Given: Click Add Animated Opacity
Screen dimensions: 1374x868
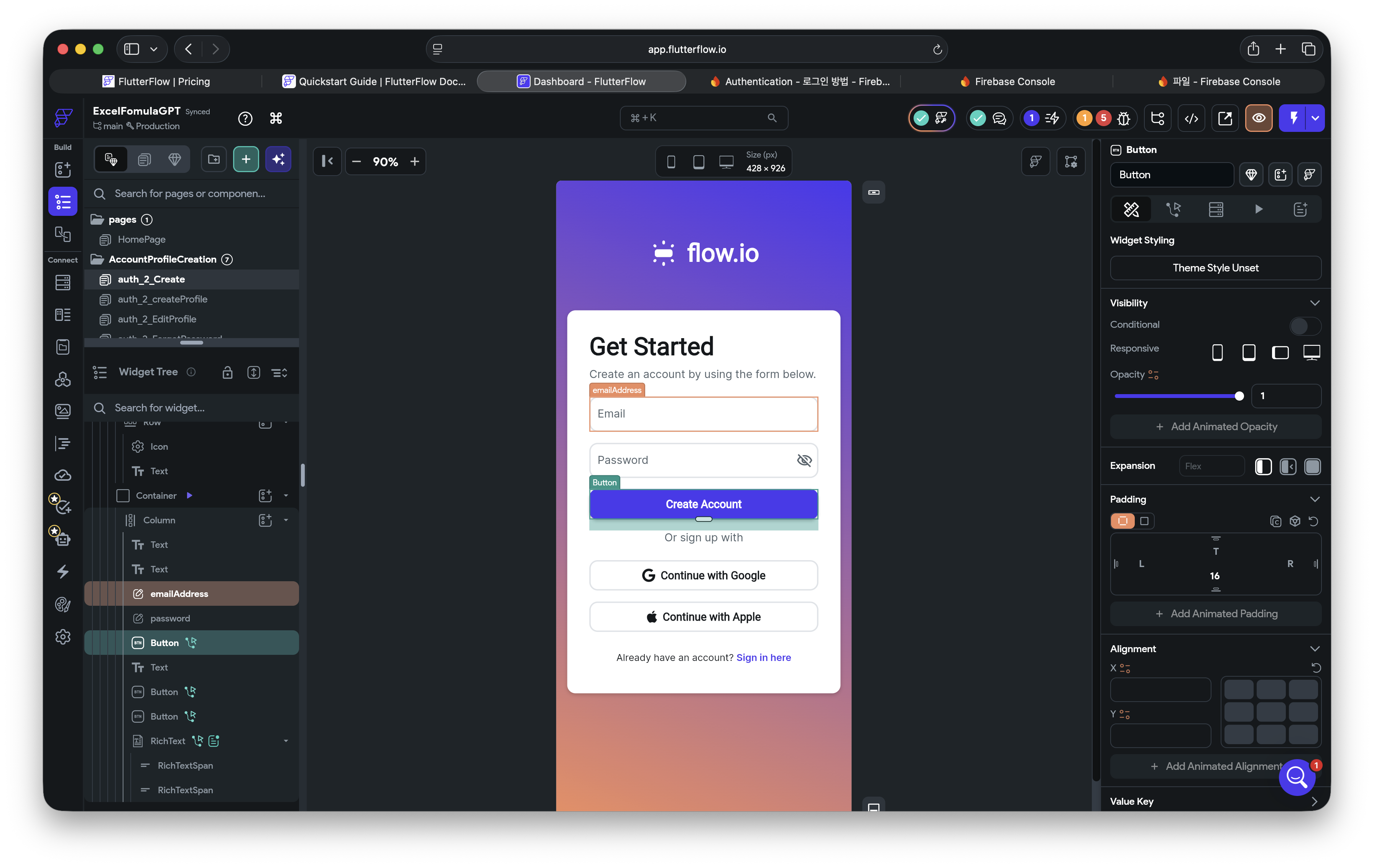Looking at the screenshot, I should [1215, 426].
